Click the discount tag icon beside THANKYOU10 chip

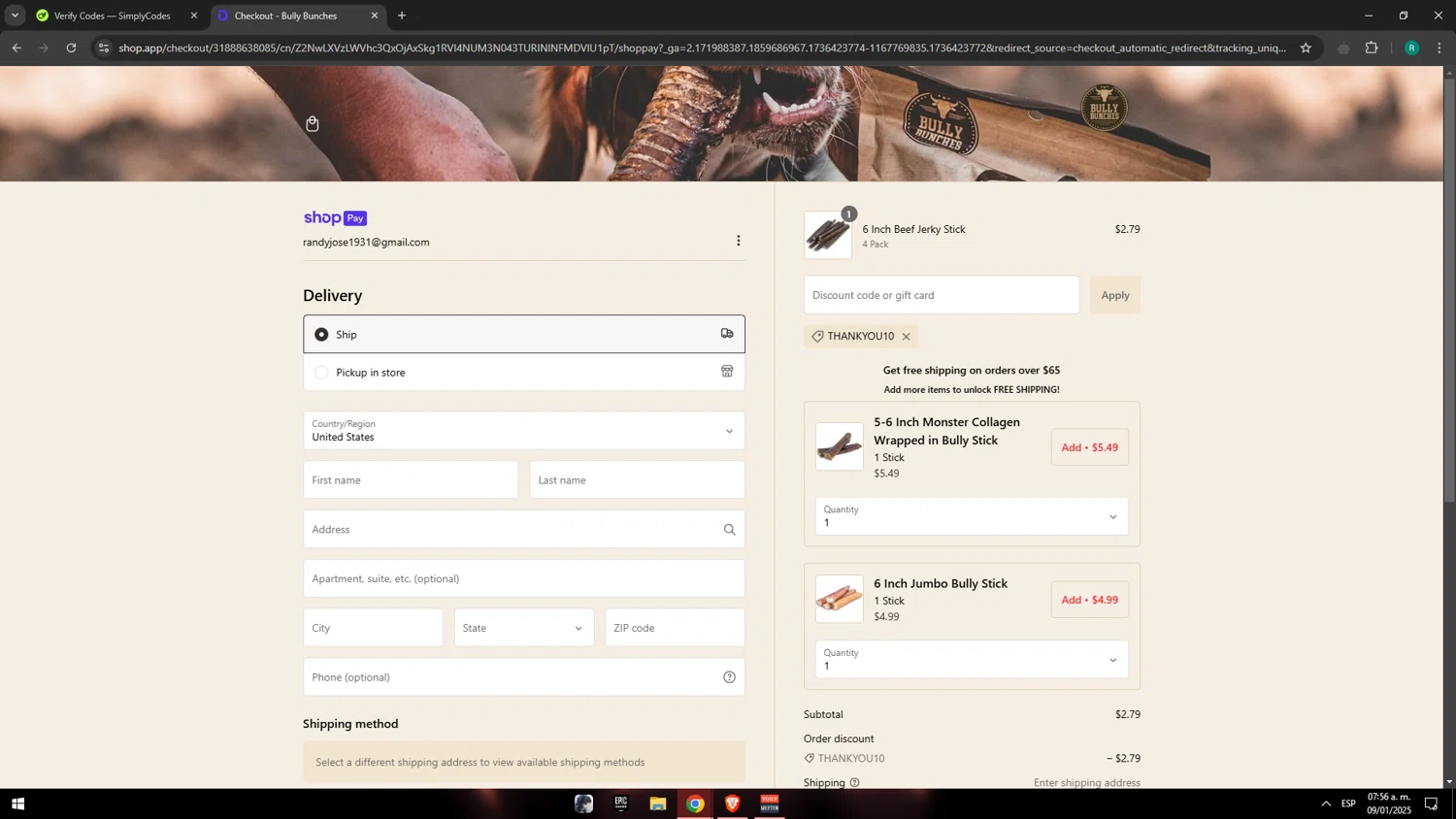coord(817,337)
